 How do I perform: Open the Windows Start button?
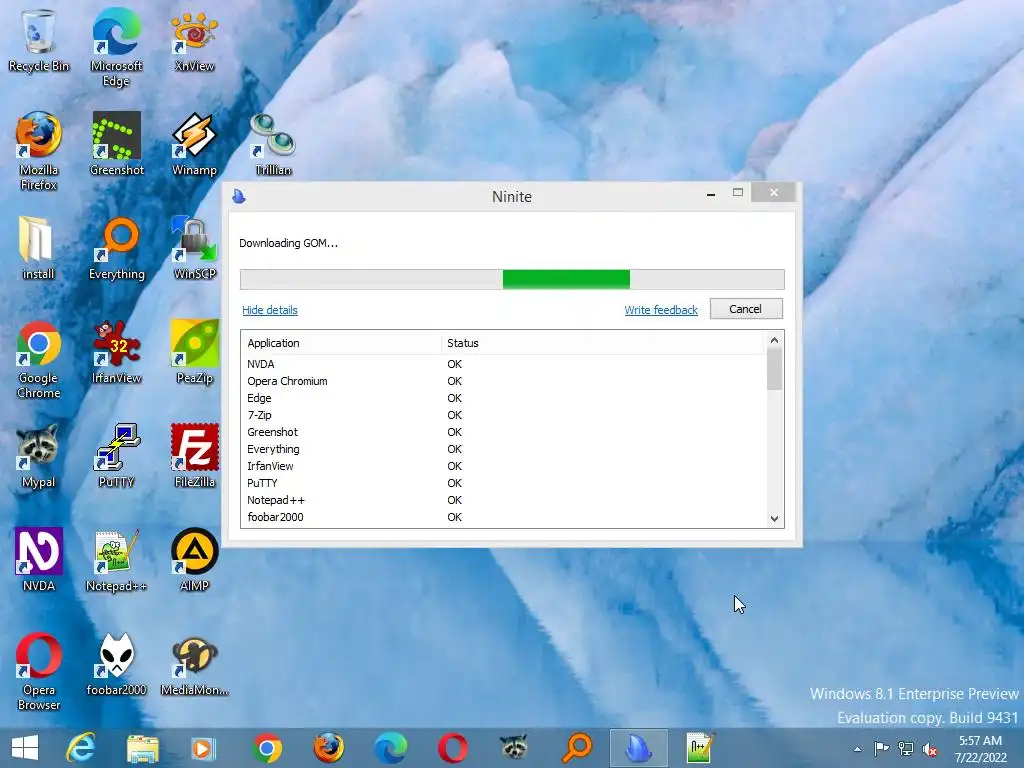(25, 748)
